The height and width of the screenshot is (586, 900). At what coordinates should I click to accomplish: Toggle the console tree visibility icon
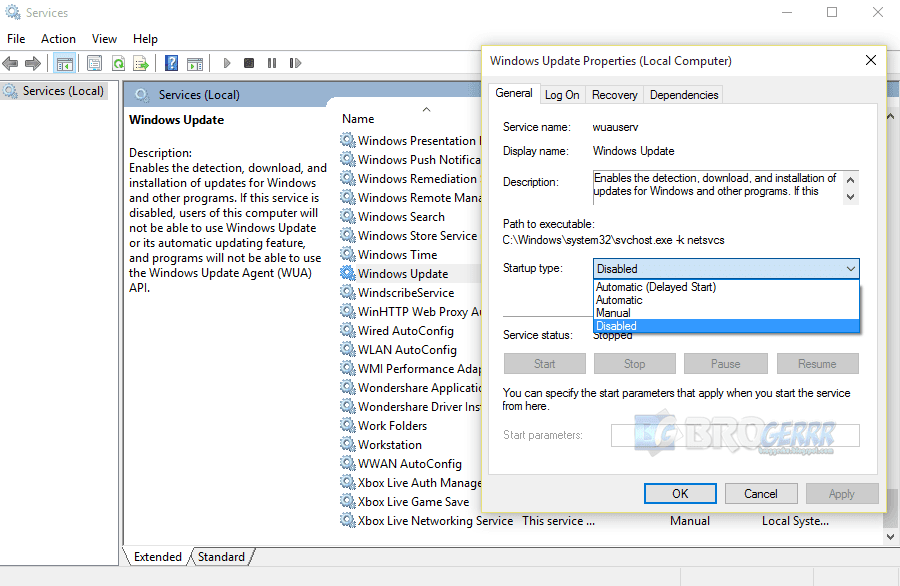pyautogui.click(x=65, y=62)
